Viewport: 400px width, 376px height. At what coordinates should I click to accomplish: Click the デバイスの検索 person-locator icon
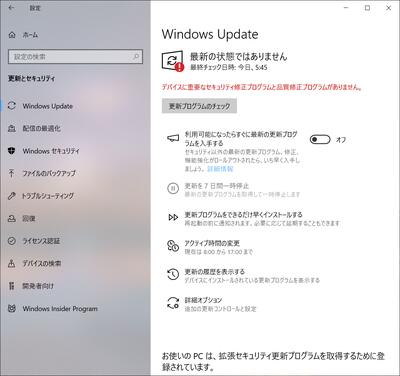click(12, 263)
